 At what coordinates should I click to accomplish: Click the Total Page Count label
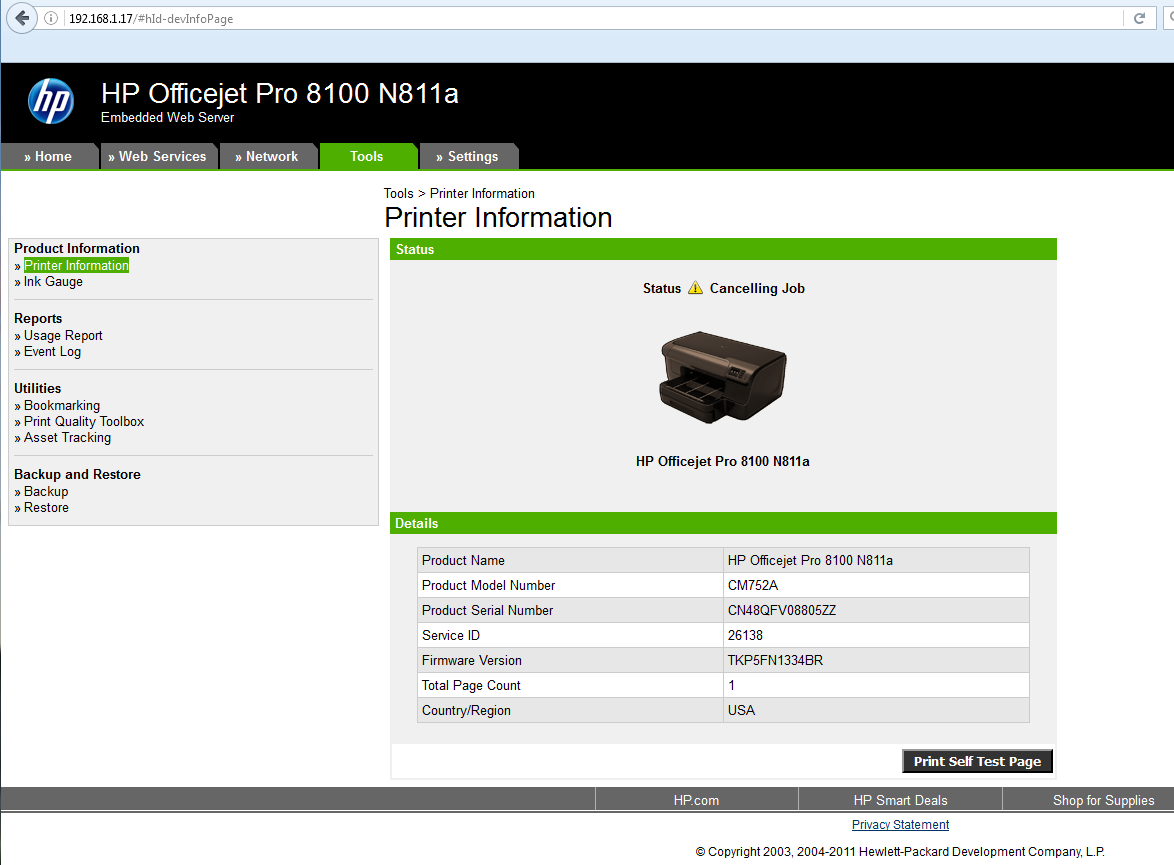(x=471, y=685)
